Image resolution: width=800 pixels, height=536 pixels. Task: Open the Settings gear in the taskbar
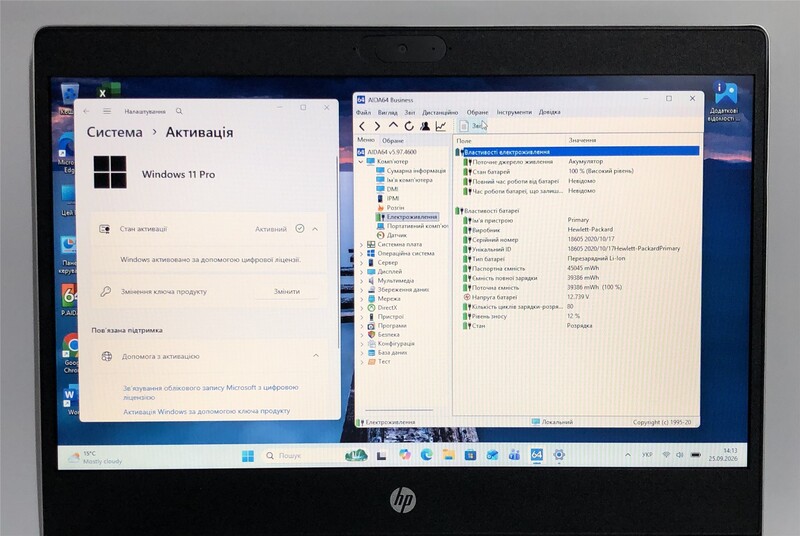pos(559,455)
